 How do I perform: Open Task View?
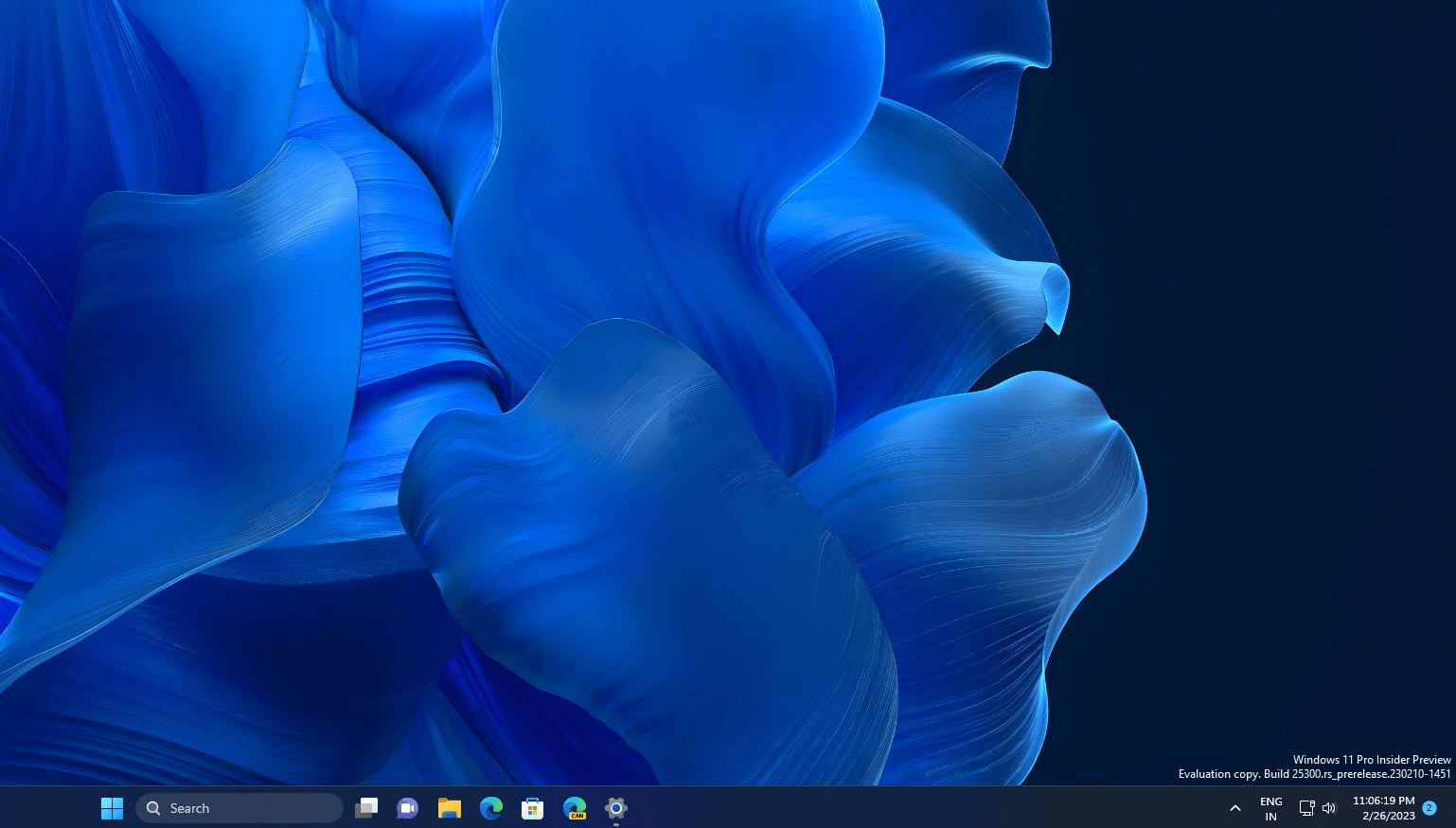click(x=366, y=807)
